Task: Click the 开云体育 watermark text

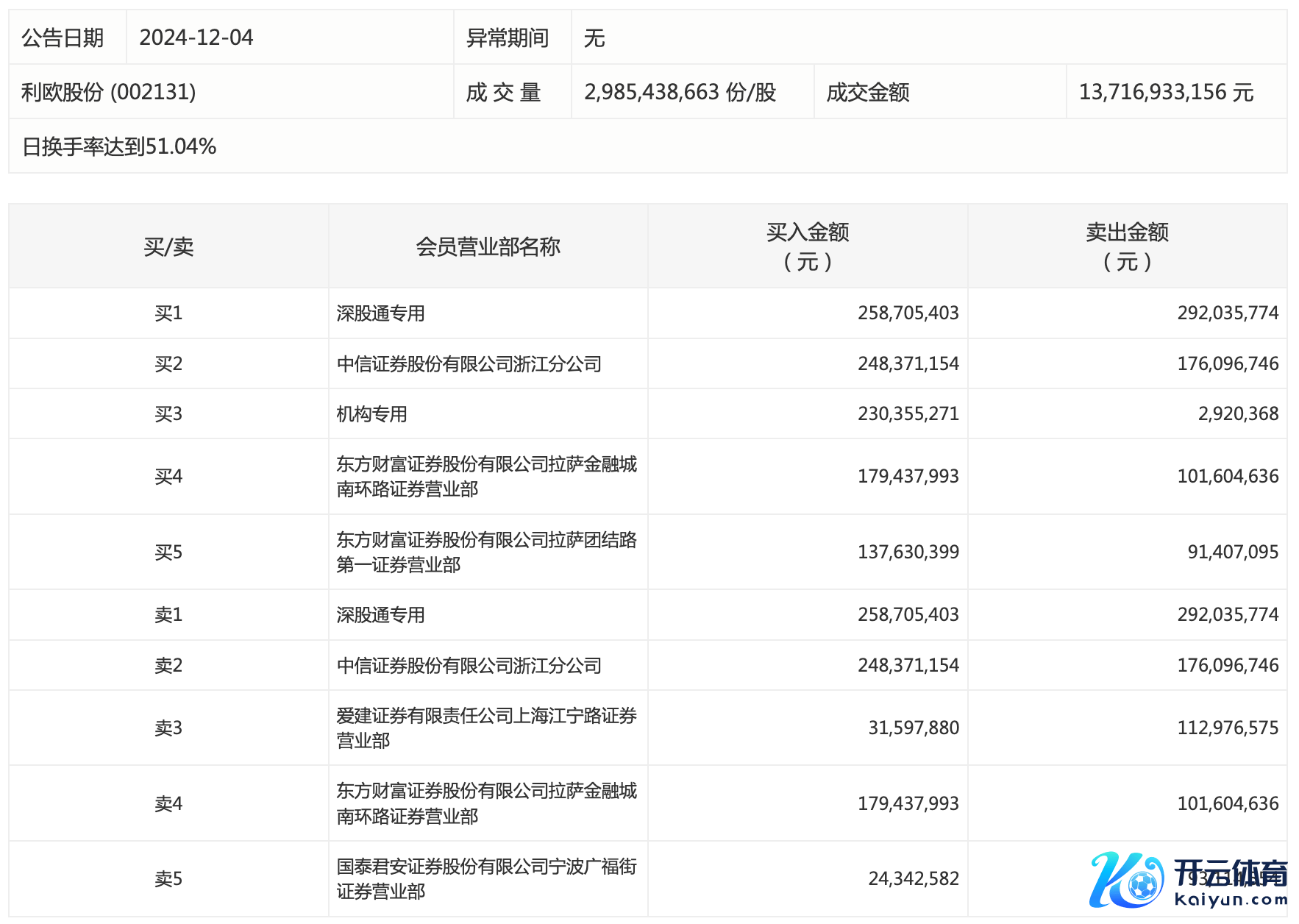Action: tap(1230, 873)
